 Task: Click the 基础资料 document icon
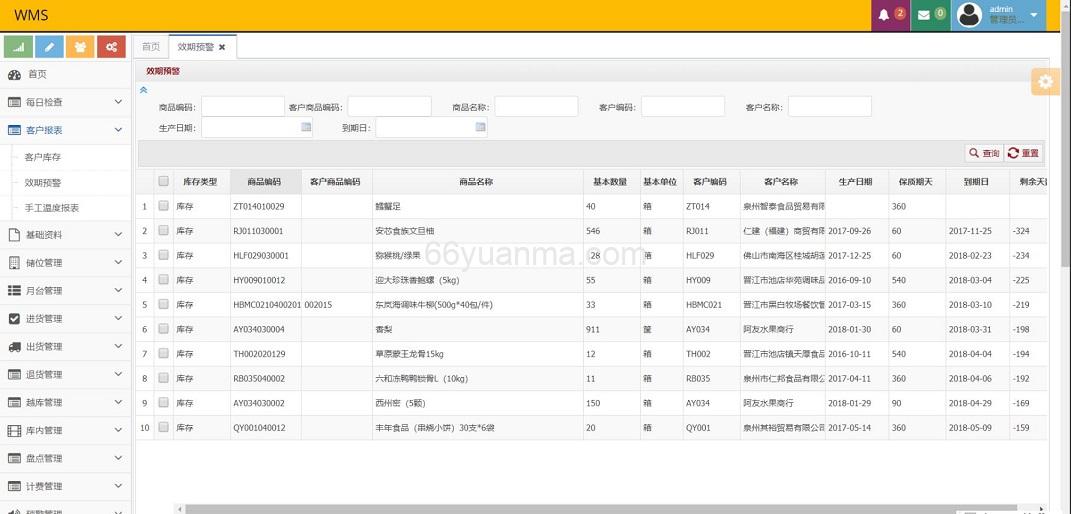point(14,235)
